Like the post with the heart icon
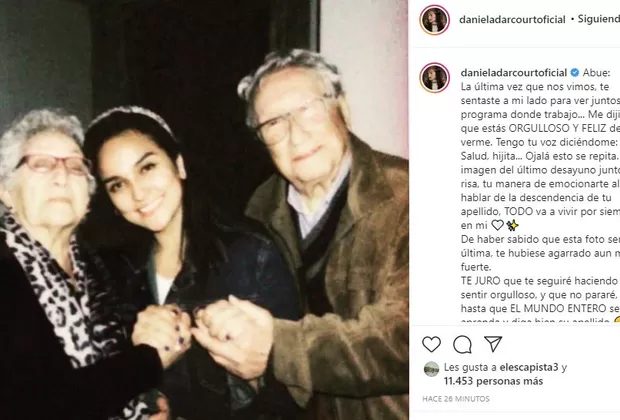 431,344
